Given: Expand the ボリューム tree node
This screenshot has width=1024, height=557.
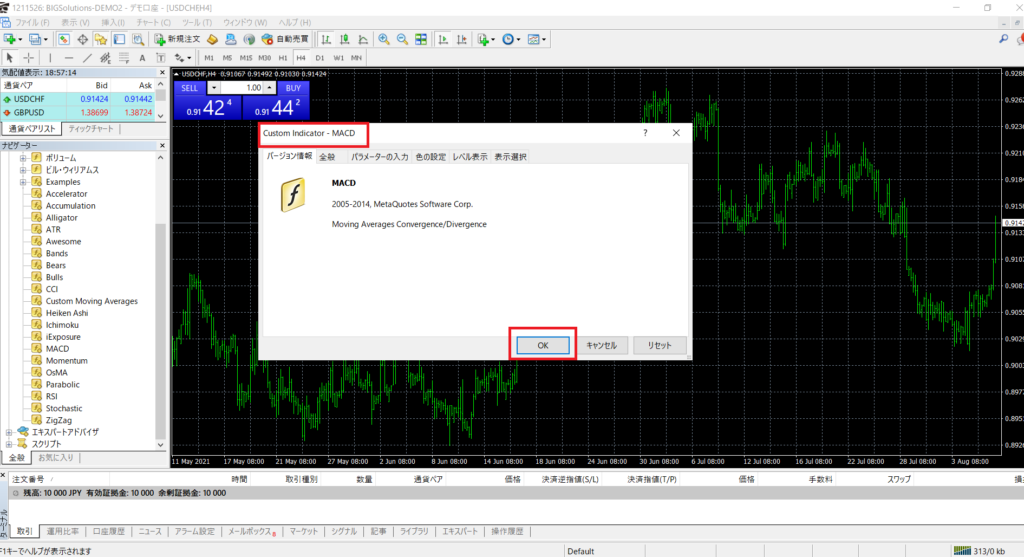Looking at the screenshot, I should (x=23, y=158).
